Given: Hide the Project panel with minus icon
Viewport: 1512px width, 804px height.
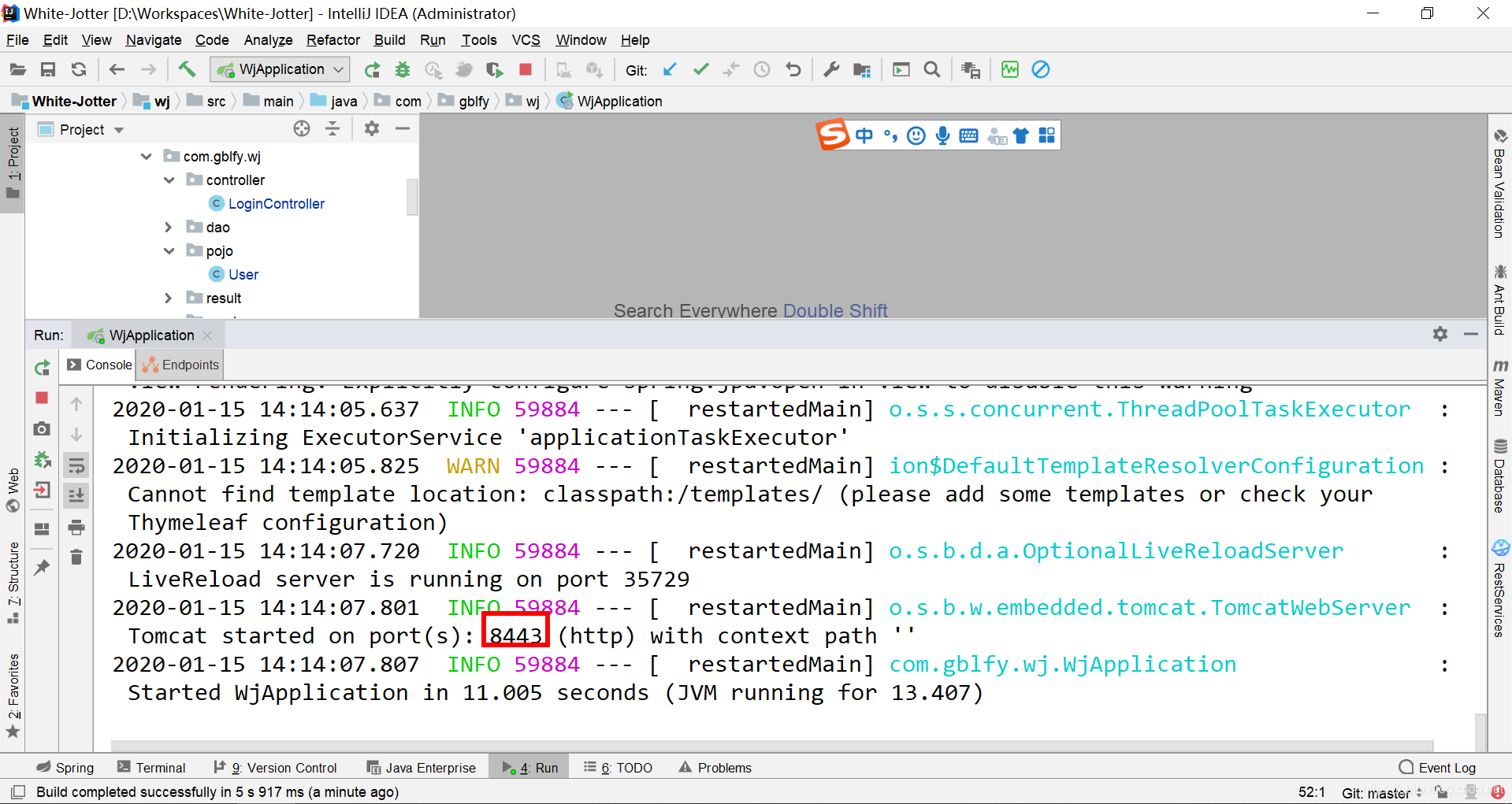Looking at the screenshot, I should pos(403,129).
